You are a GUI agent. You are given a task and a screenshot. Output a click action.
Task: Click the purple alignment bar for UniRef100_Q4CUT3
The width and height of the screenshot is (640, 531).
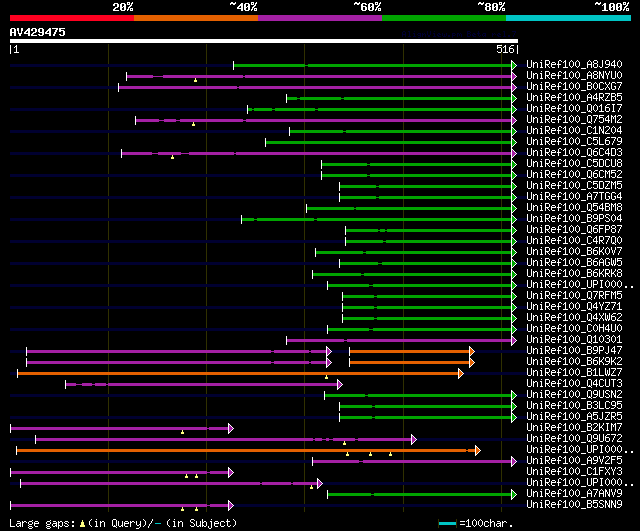tap(201, 384)
